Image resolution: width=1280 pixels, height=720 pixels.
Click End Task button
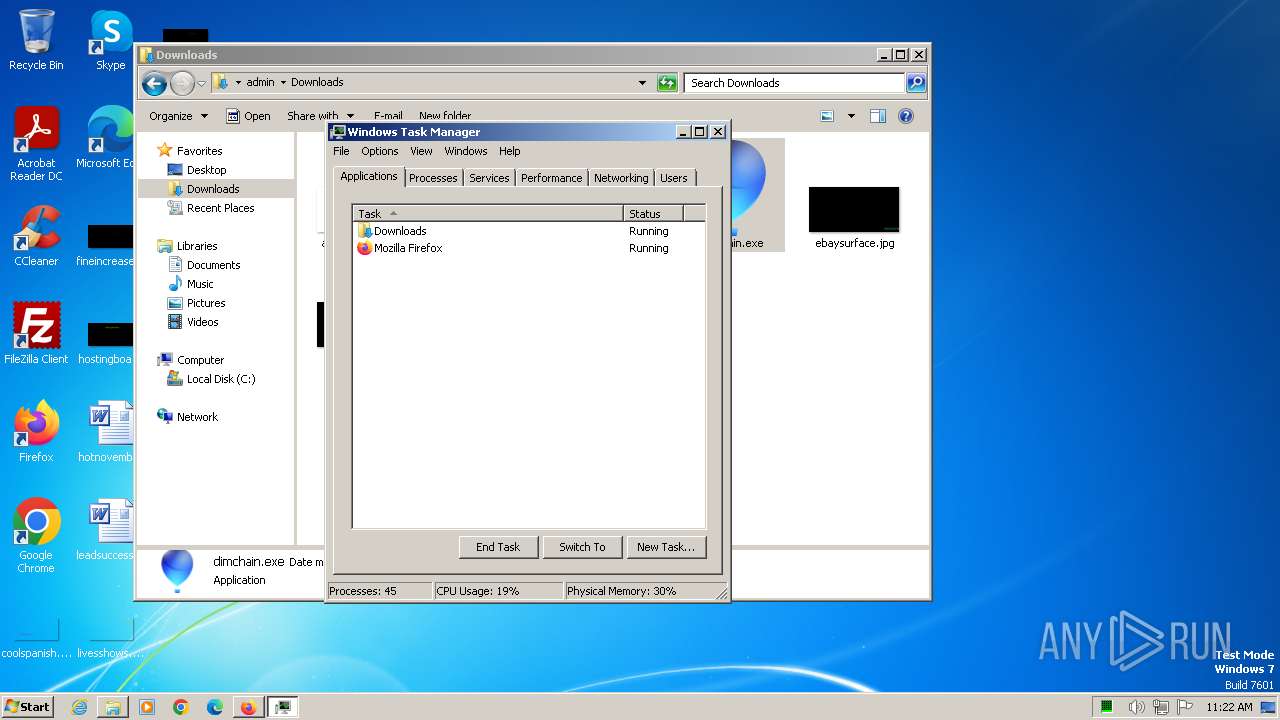point(498,547)
